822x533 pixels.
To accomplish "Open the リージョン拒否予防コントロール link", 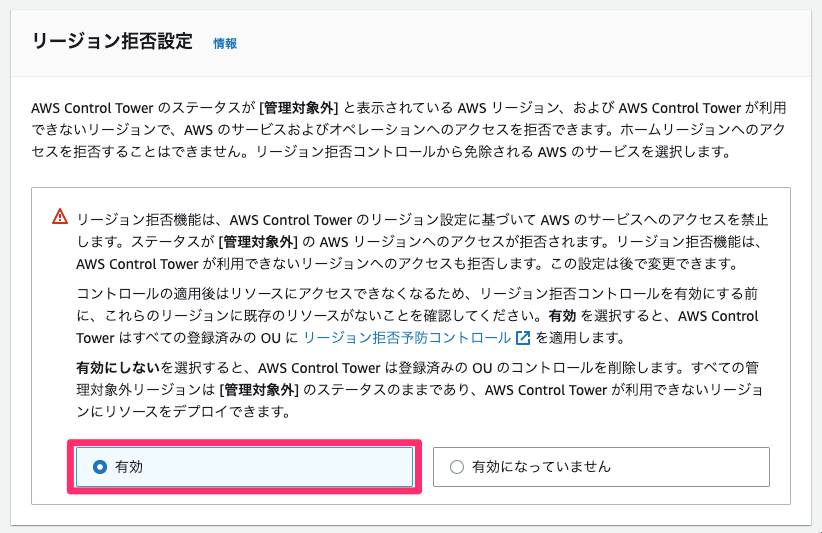I will click(407, 338).
